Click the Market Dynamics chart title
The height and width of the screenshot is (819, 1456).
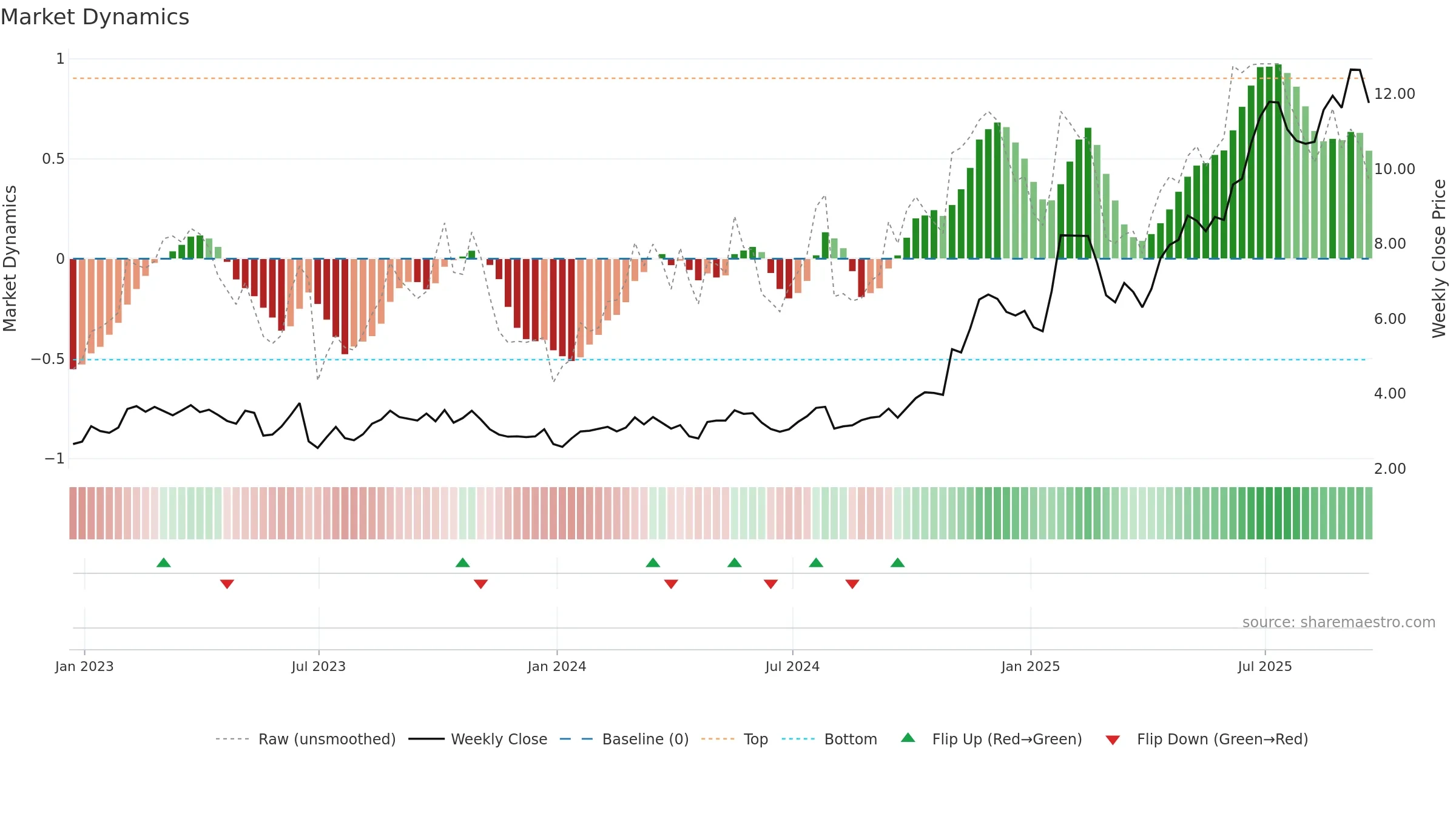pyautogui.click(x=95, y=17)
